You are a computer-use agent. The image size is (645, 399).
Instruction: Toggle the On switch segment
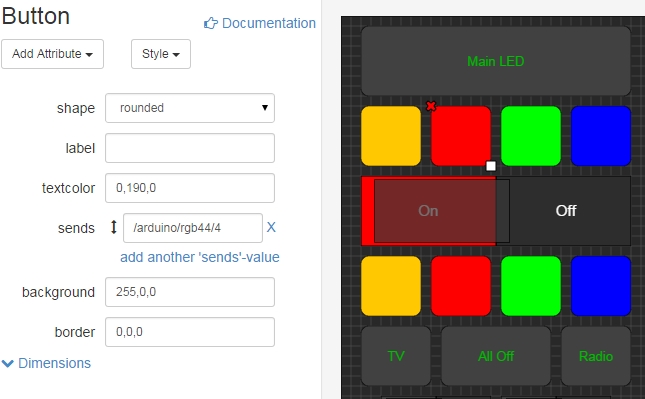click(x=429, y=211)
